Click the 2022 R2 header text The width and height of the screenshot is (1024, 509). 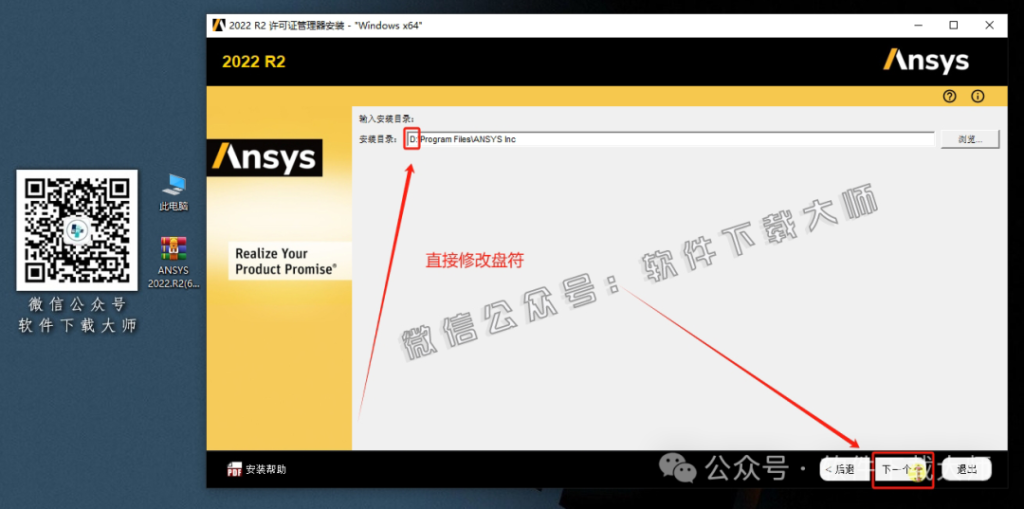tap(254, 62)
